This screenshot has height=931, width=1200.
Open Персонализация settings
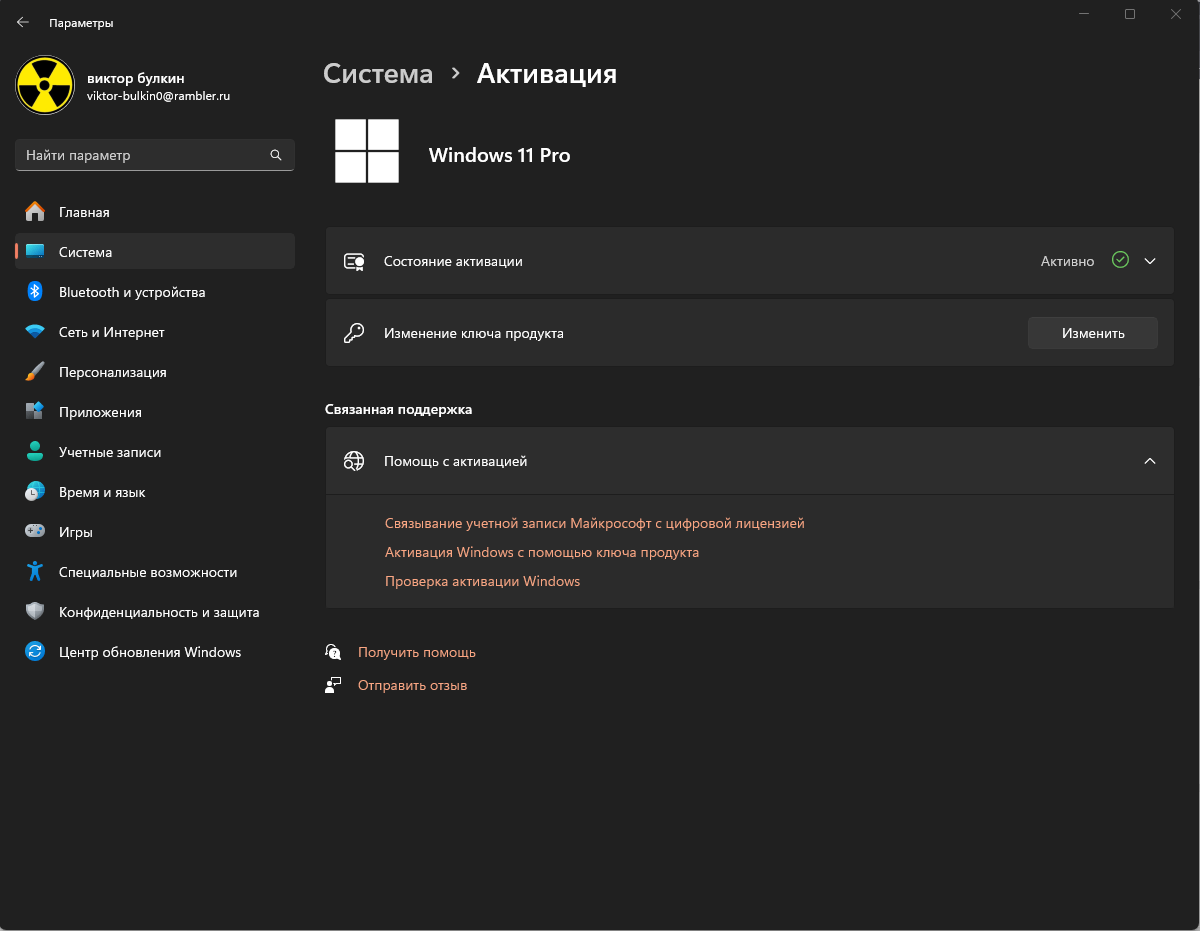pyautogui.click(x=155, y=372)
